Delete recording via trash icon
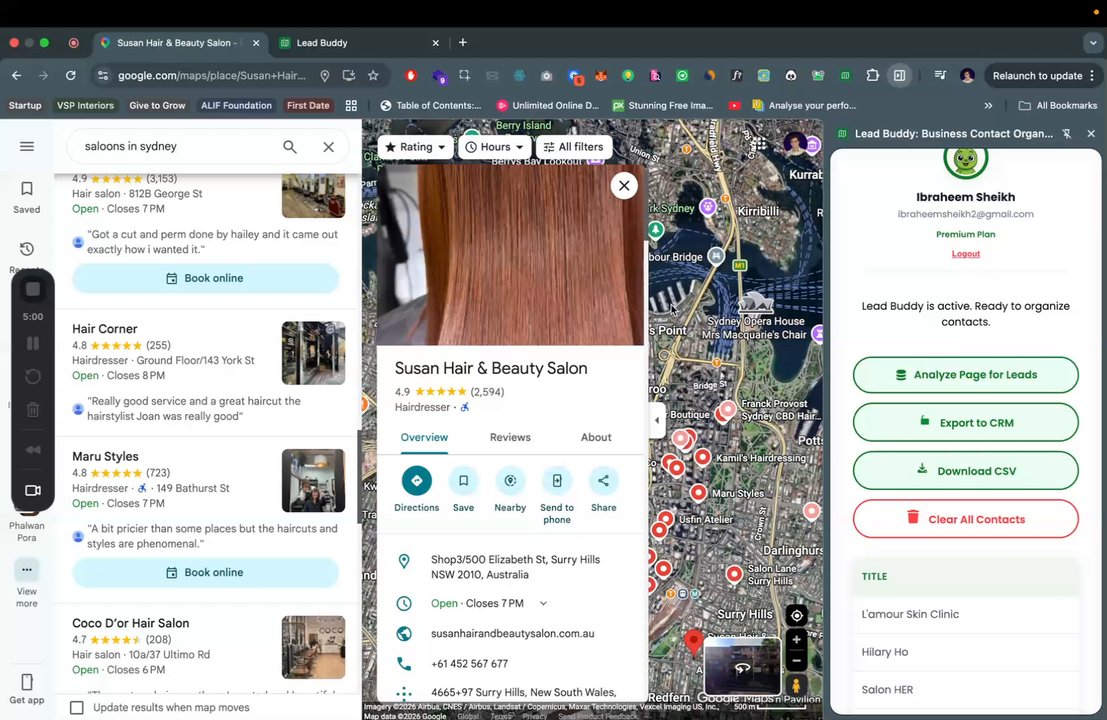This screenshot has height=720, width=1107. pyautogui.click(x=32, y=409)
